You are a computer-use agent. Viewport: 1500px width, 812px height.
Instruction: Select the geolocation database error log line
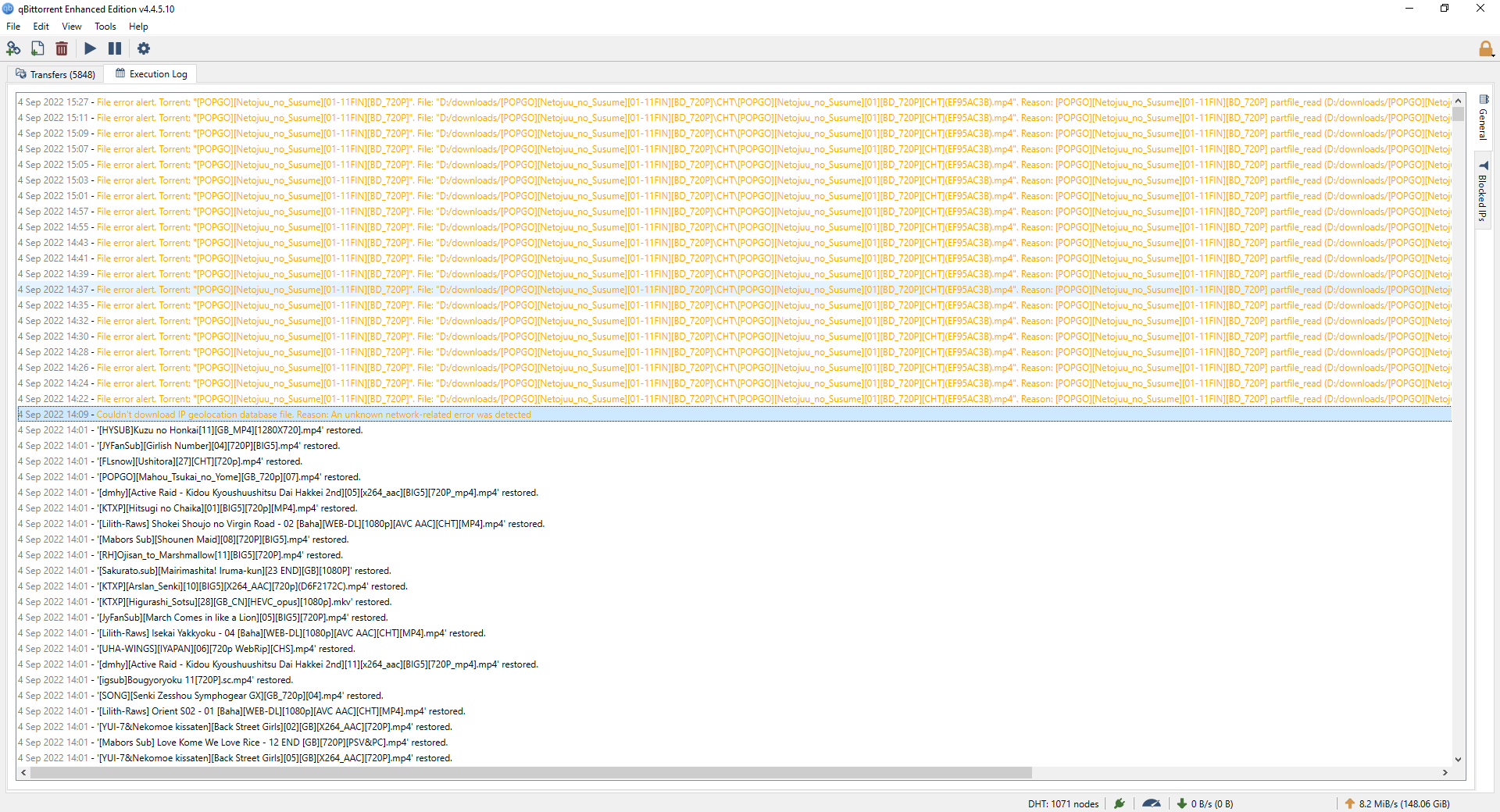[x=734, y=415]
